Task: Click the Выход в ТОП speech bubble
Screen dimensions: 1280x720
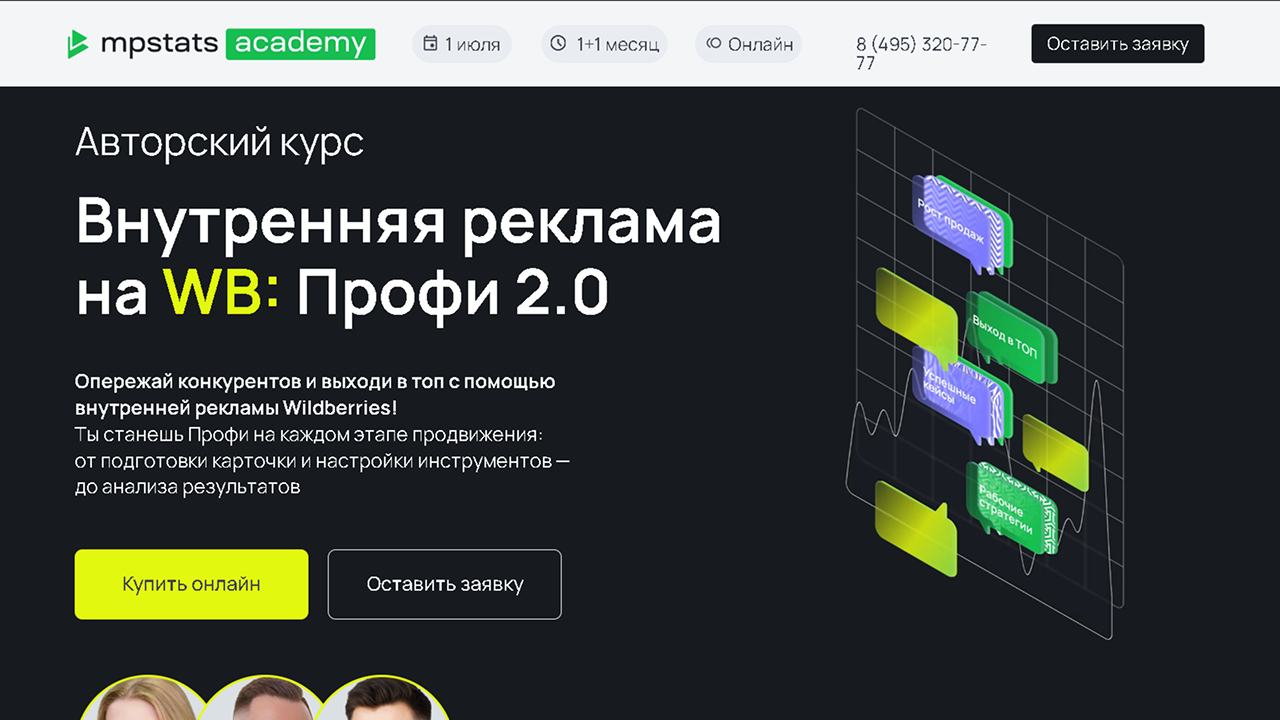Action: 1010,338
